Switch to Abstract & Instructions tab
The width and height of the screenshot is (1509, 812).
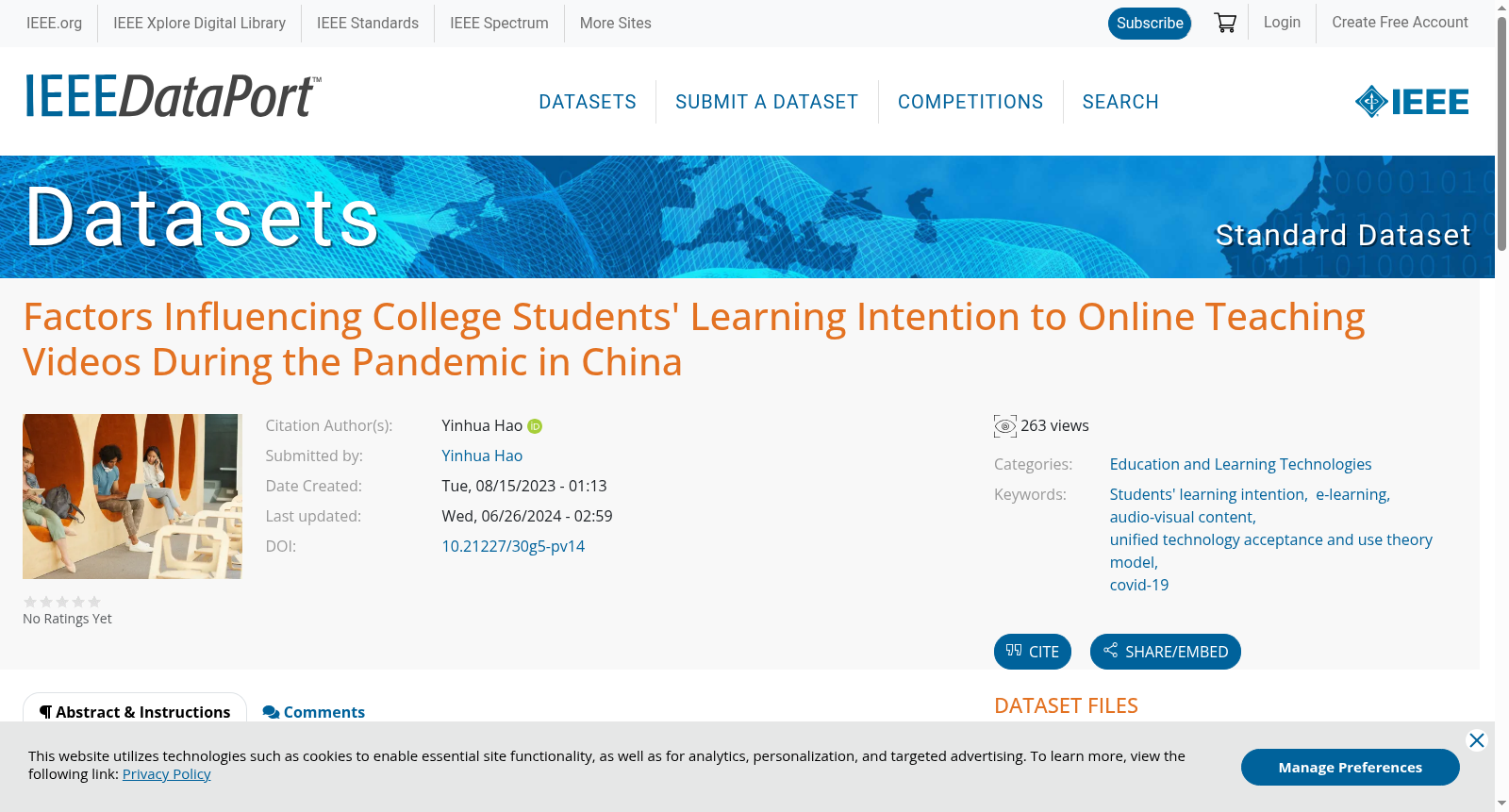pos(135,711)
